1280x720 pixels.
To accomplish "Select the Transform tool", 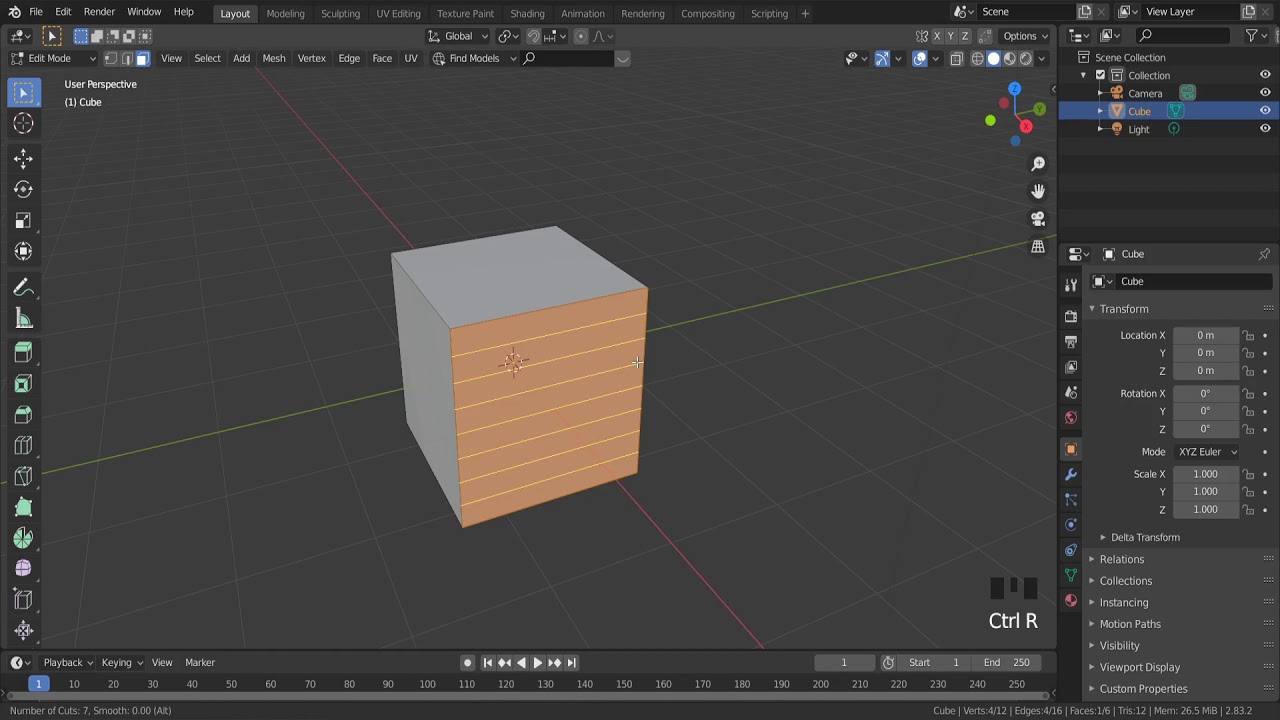I will pos(23,252).
